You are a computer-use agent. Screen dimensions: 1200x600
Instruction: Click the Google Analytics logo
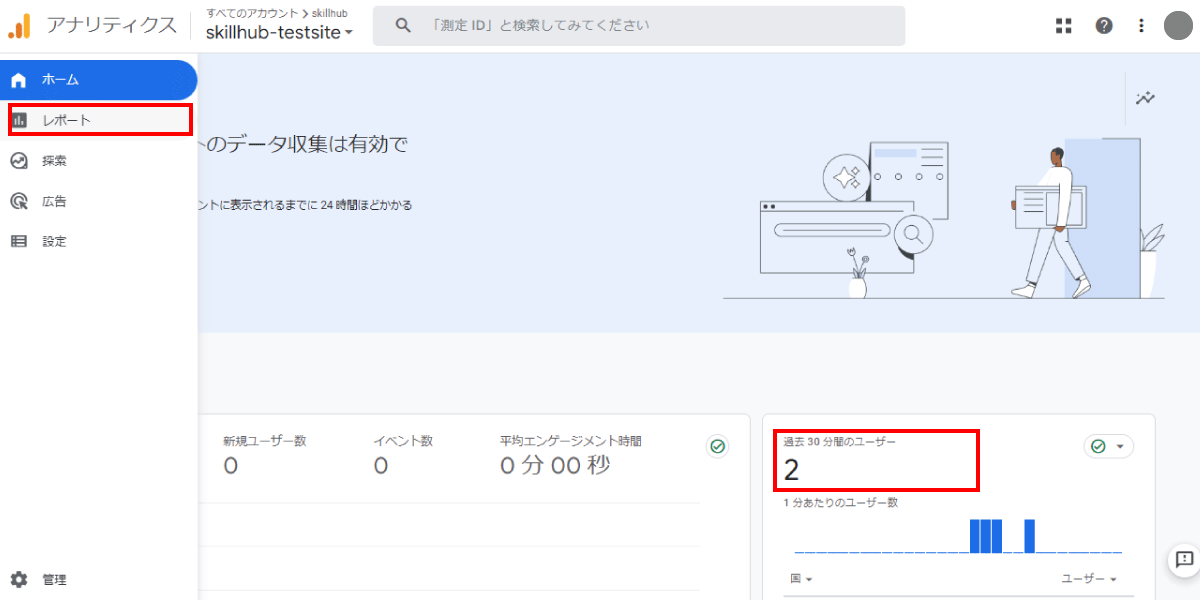coord(20,25)
